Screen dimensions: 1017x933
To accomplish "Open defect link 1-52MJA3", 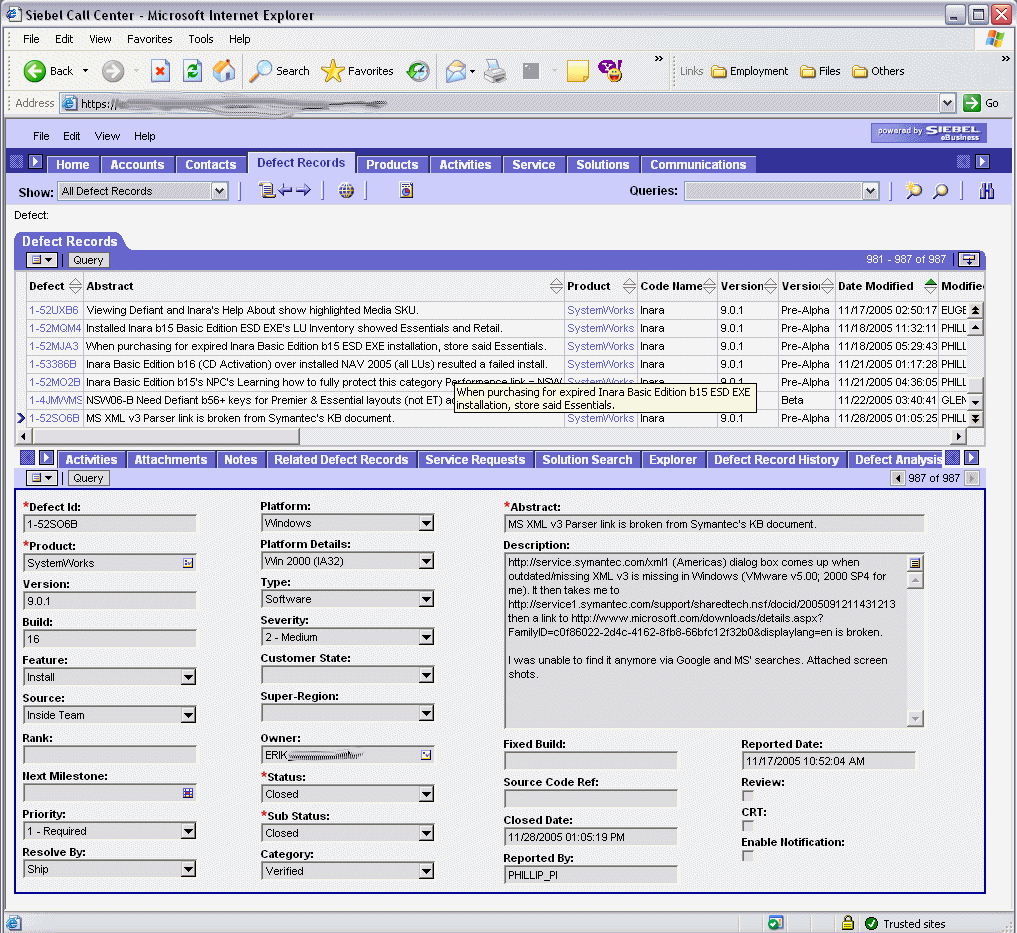I will (54, 346).
